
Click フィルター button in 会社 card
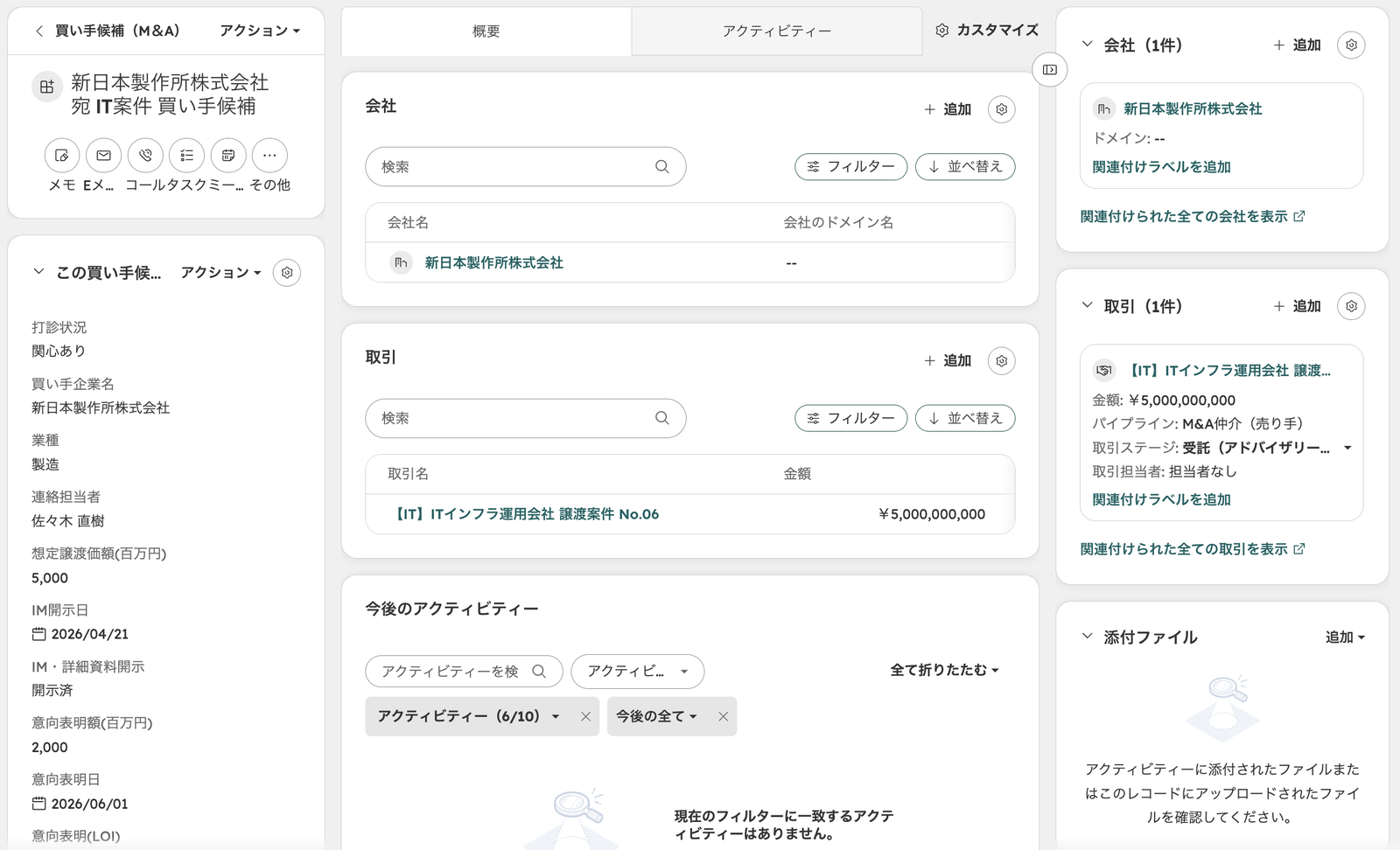851,167
